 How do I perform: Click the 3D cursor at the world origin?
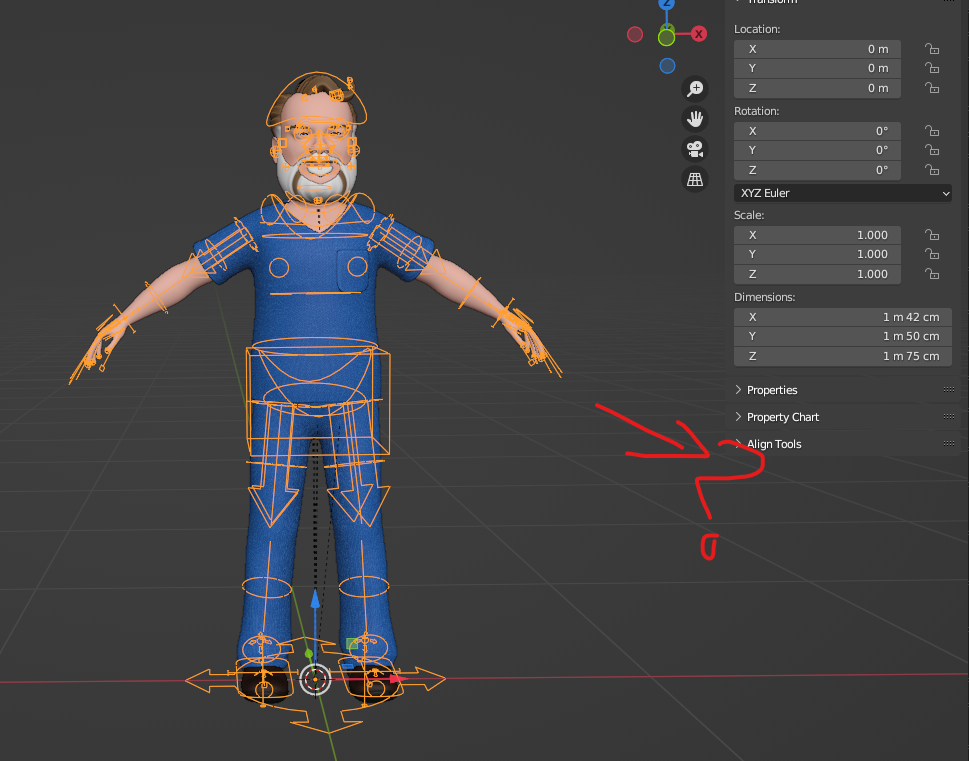[x=315, y=679]
